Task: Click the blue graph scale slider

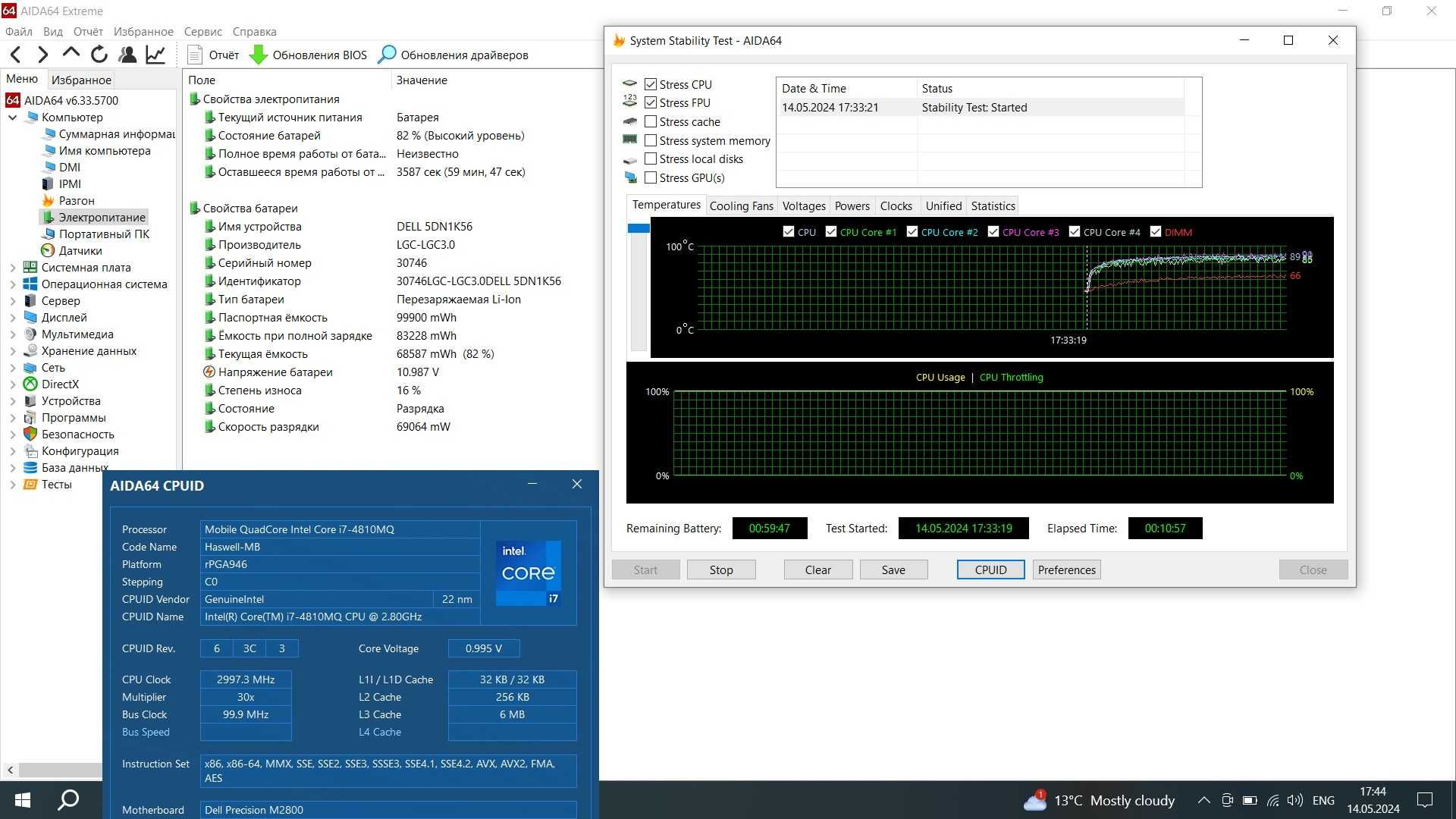Action: click(x=639, y=227)
